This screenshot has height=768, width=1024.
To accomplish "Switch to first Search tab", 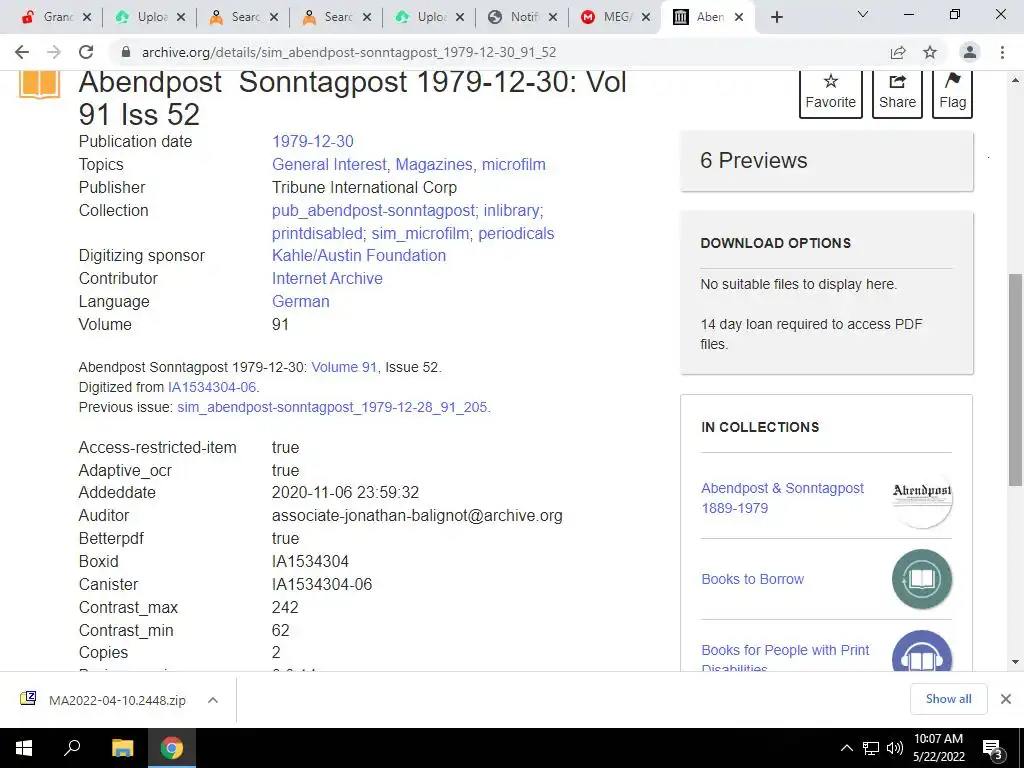I will pyautogui.click(x=234, y=17).
